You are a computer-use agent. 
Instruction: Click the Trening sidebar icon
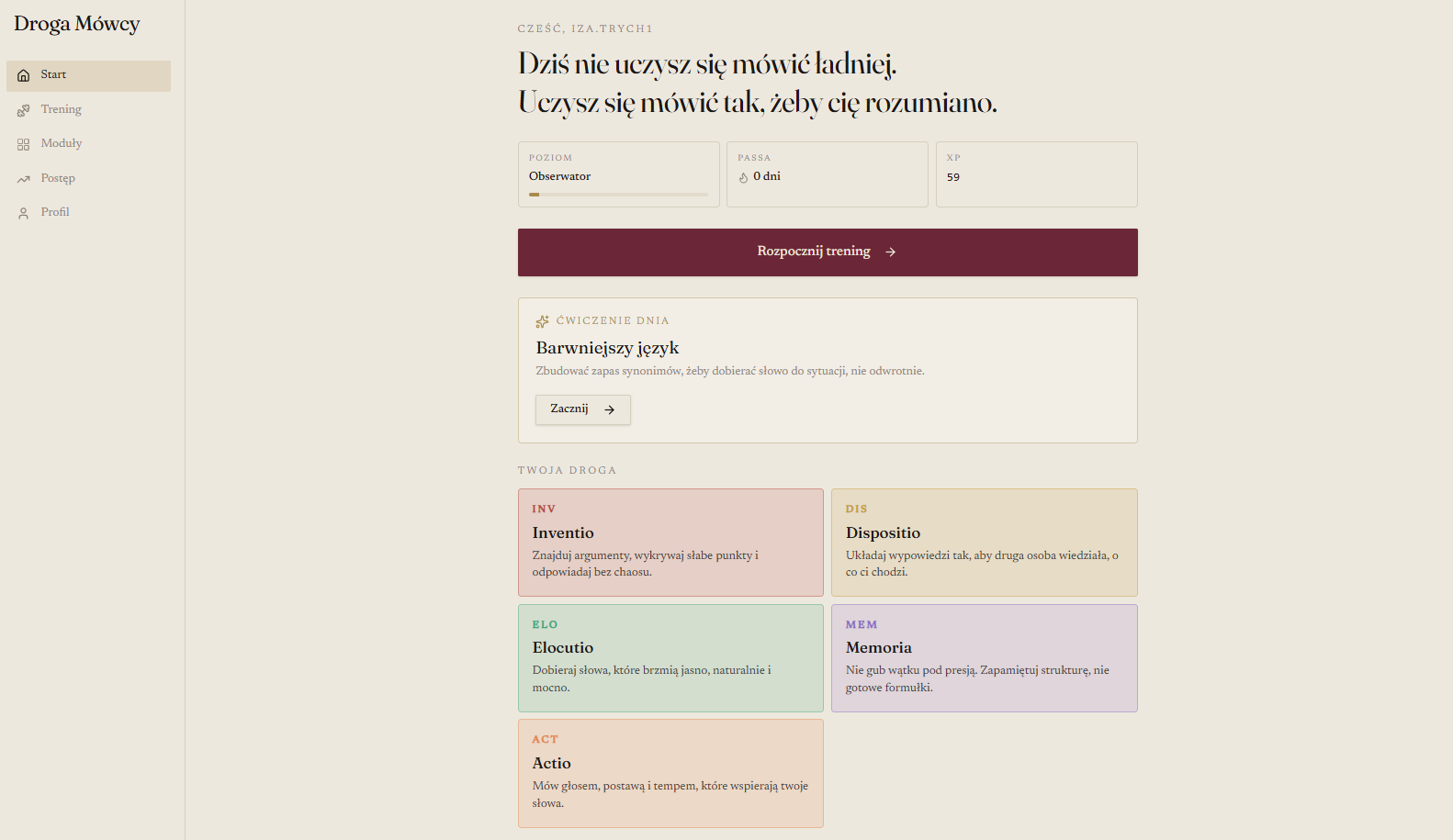pyautogui.click(x=24, y=110)
